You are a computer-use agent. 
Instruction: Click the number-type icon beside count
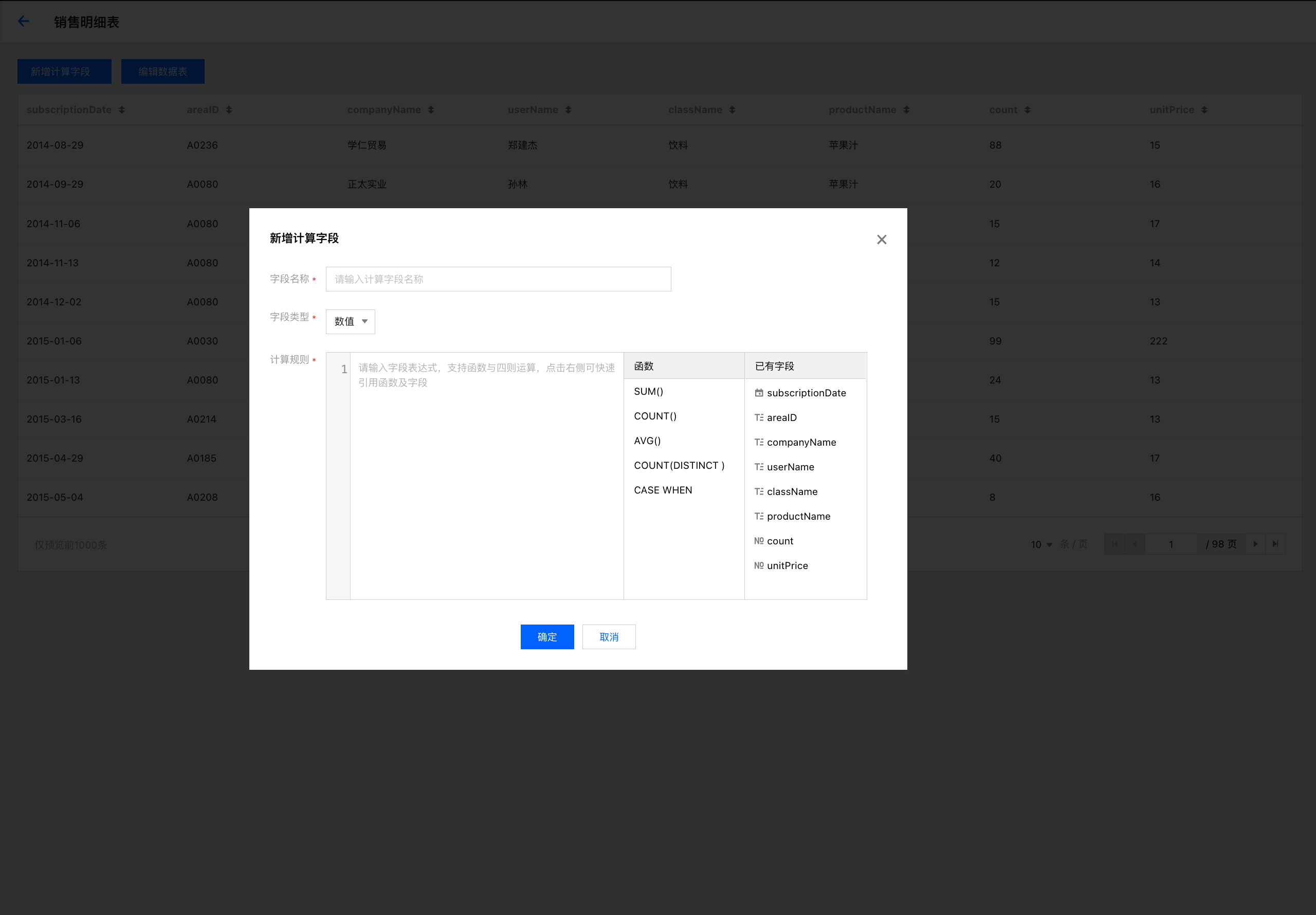[x=758, y=541]
